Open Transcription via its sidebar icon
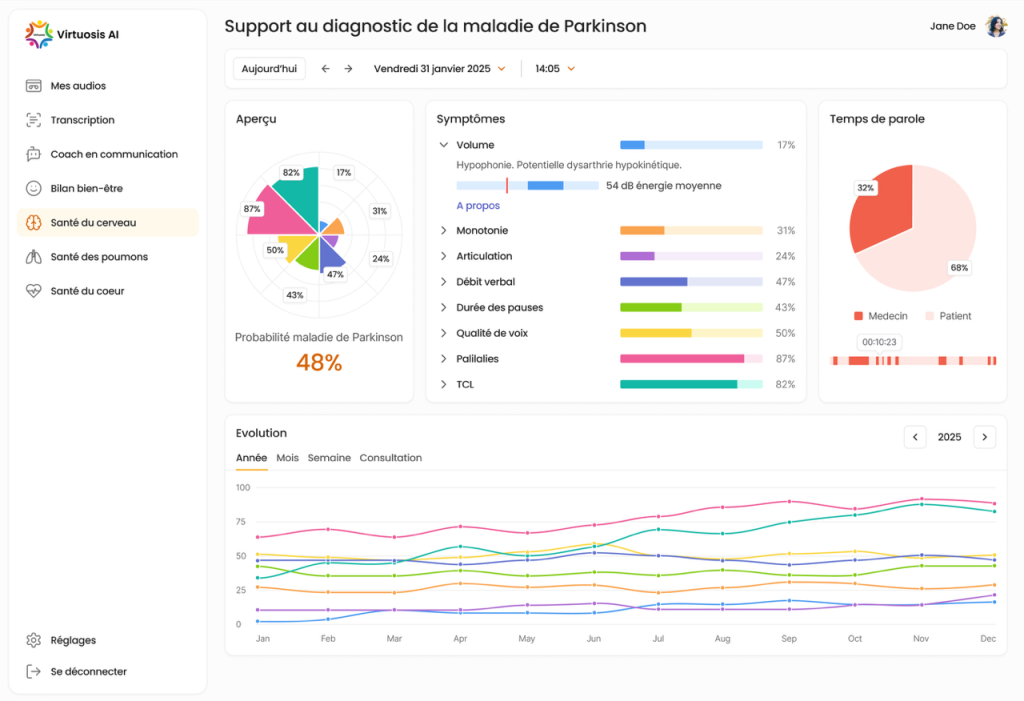 (x=33, y=120)
